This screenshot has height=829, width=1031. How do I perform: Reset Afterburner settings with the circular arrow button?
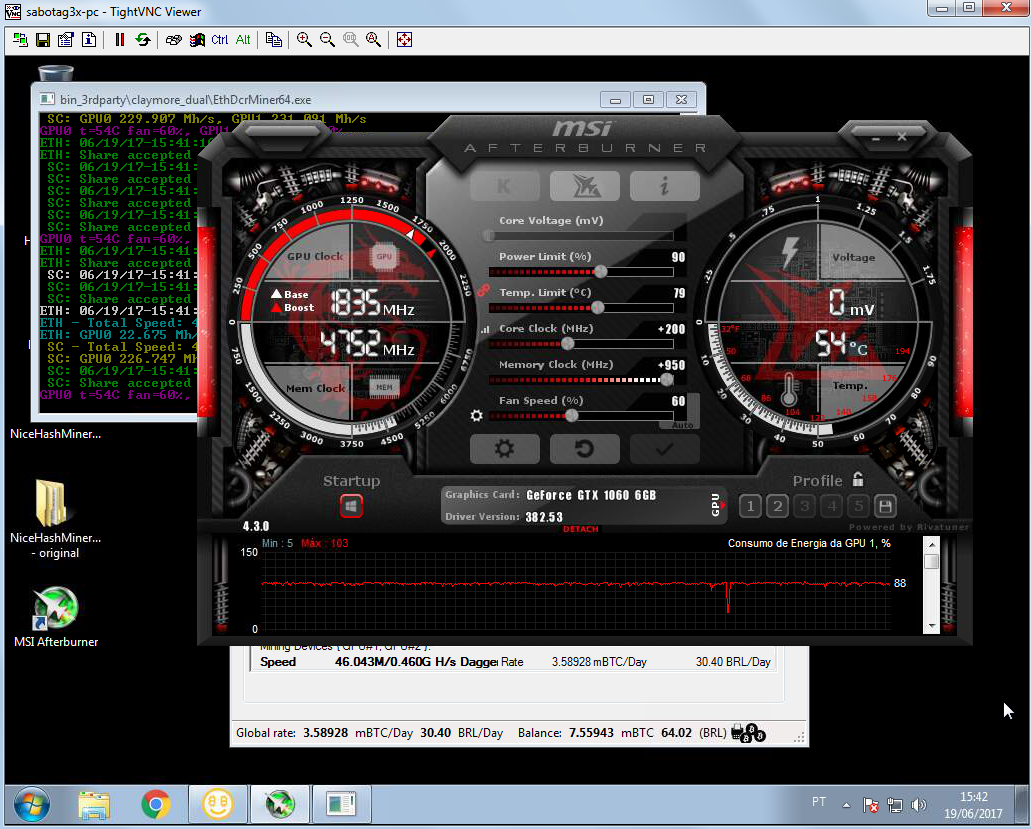click(x=585, y=449)
